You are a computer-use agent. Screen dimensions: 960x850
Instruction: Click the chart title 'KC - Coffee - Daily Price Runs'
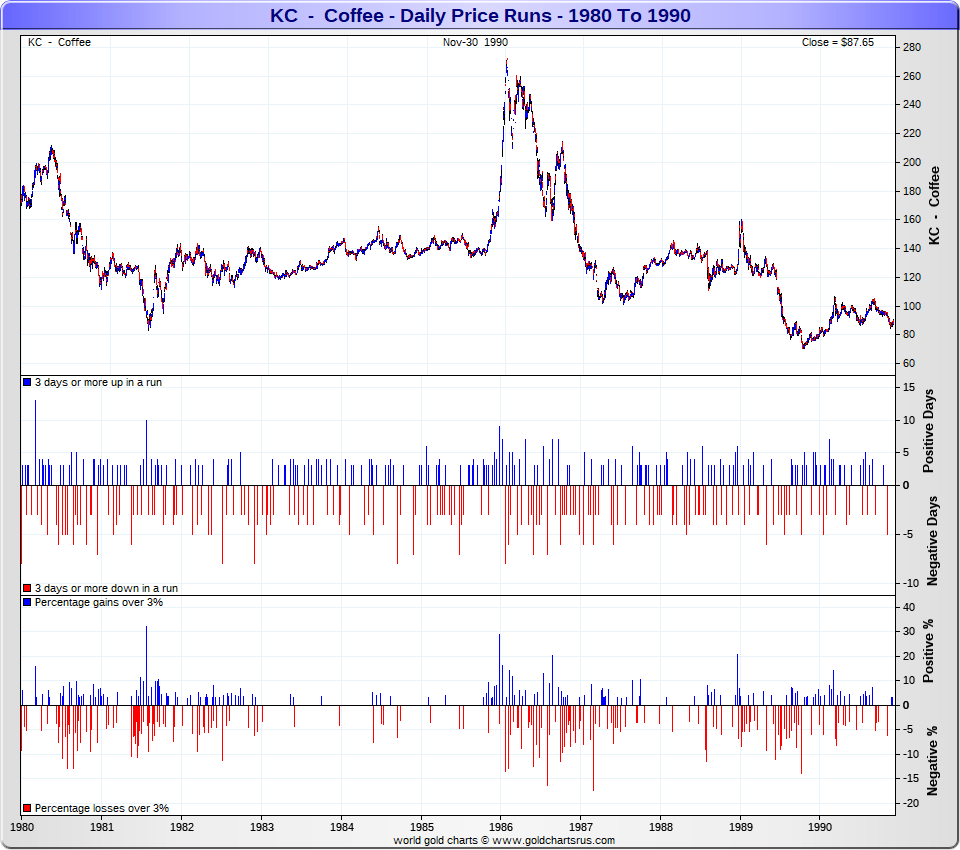(x=480, y=16)
